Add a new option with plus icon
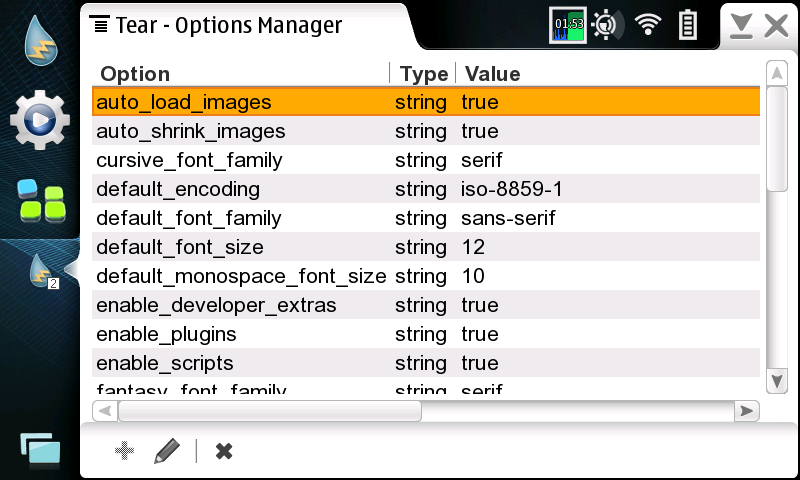The width and height of the screenshot is (800, 480). pos(124,451)
